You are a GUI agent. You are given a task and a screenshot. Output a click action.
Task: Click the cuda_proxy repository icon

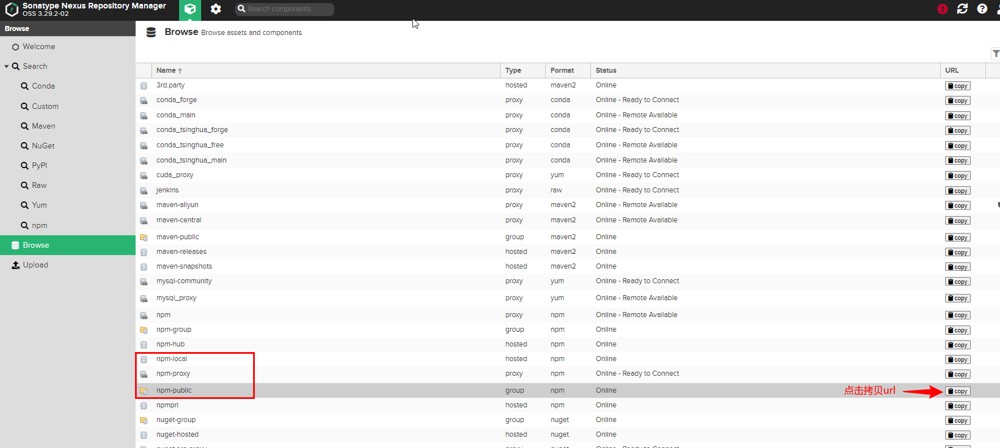click(x=143, y=175)
